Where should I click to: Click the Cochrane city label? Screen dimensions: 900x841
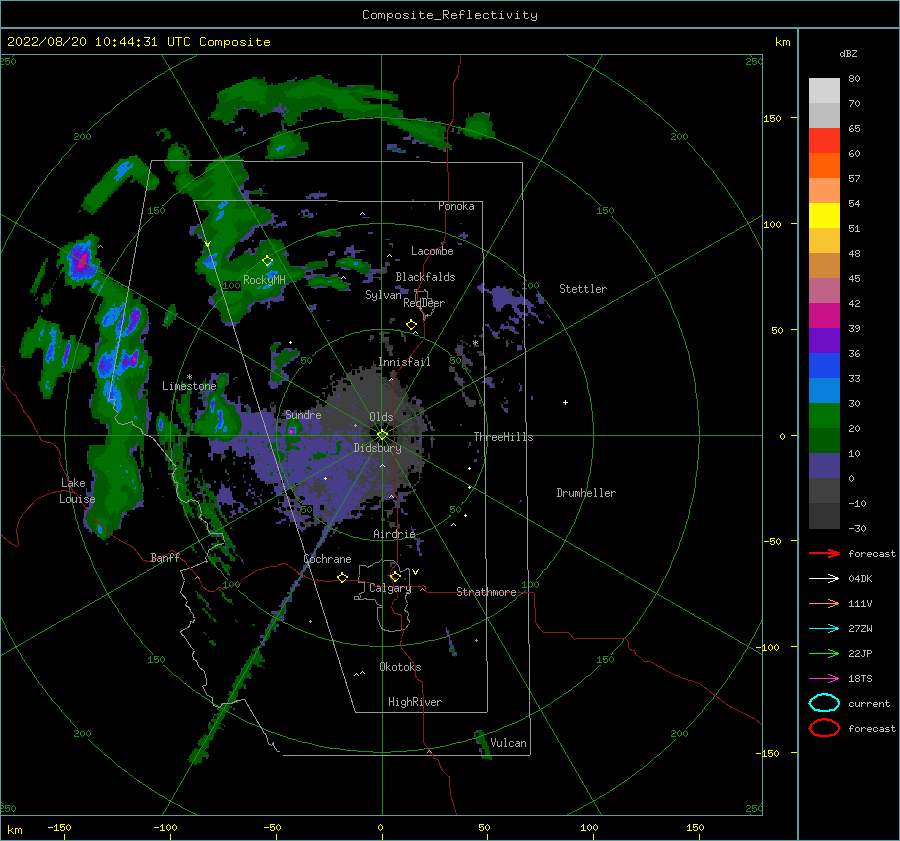point(327,559)
